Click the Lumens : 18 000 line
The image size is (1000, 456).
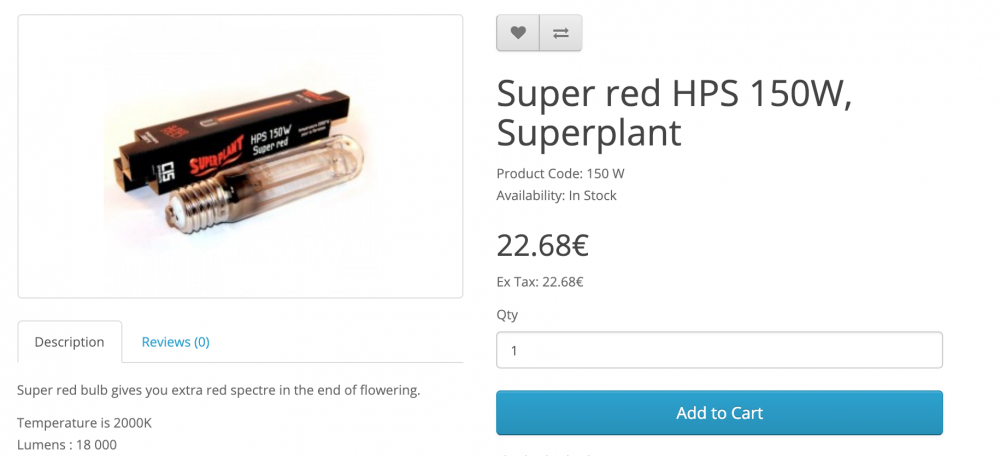click(x=67, y=445)
